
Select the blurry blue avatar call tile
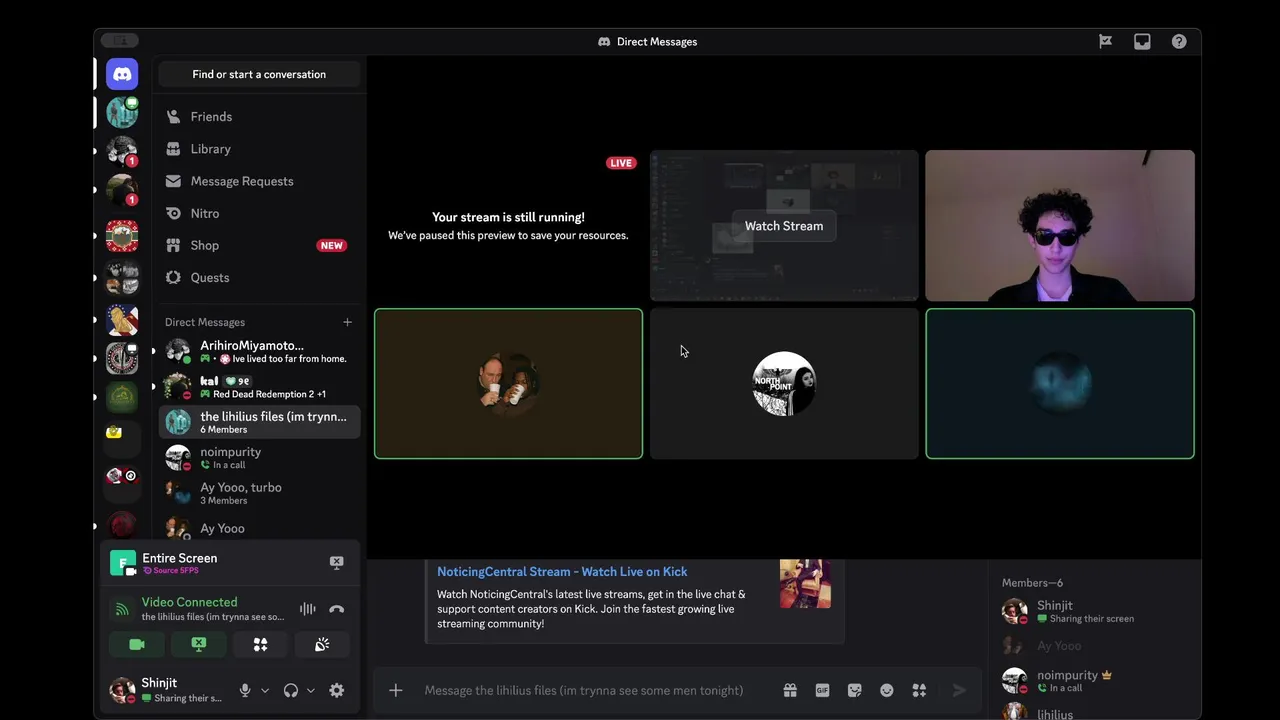click(x=1060, y=384)
